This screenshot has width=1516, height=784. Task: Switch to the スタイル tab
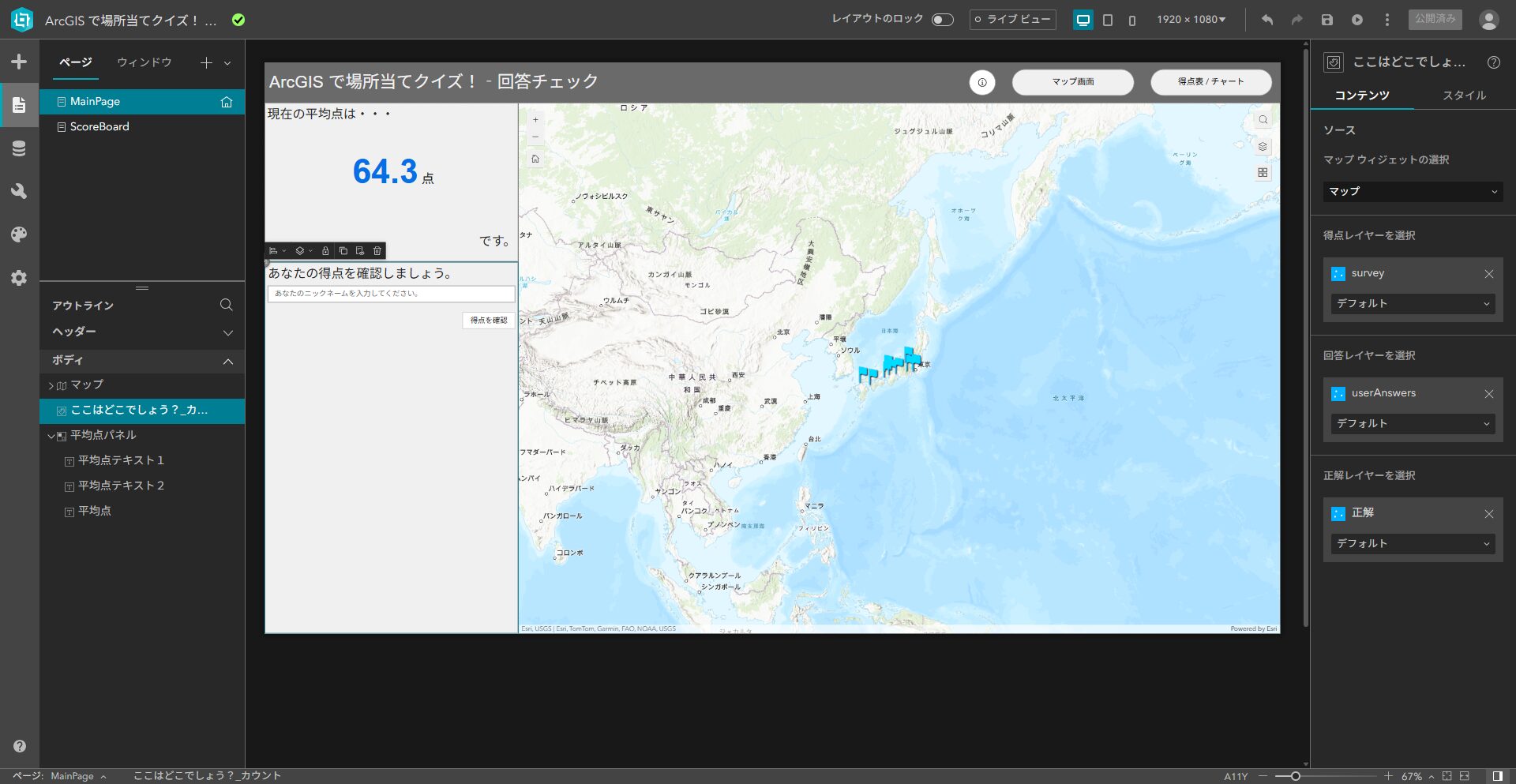point(1464,95)
